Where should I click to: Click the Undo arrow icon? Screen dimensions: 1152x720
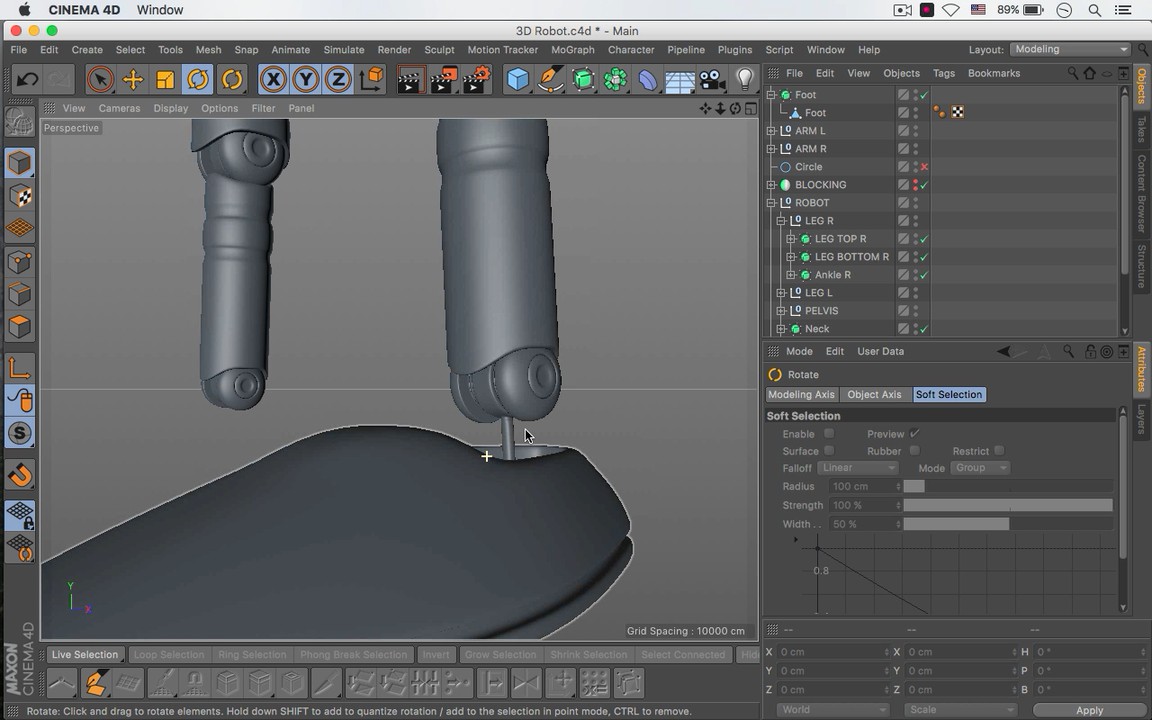tap(27, 80)
